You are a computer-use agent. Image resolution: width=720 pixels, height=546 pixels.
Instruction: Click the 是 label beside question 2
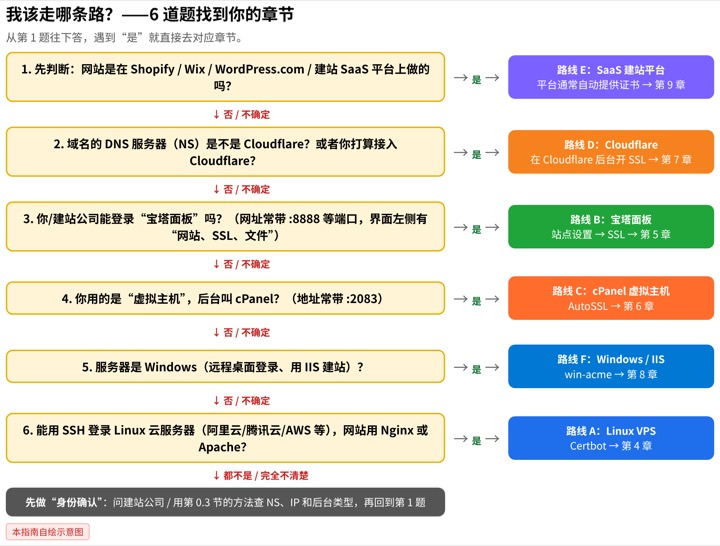477,154
